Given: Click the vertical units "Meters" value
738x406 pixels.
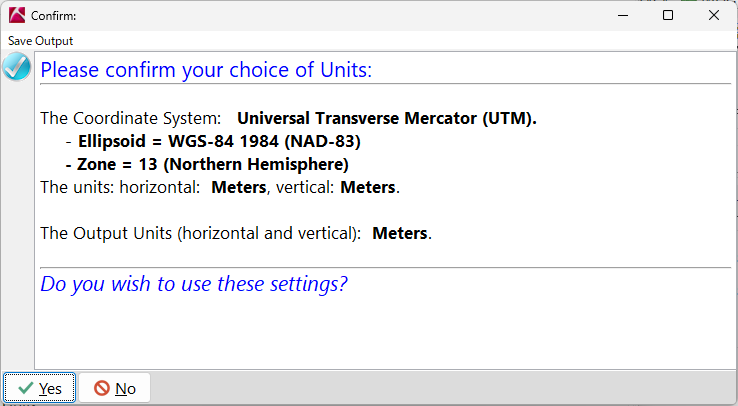Looking at the screenshot, I should [x=368, y=187].
